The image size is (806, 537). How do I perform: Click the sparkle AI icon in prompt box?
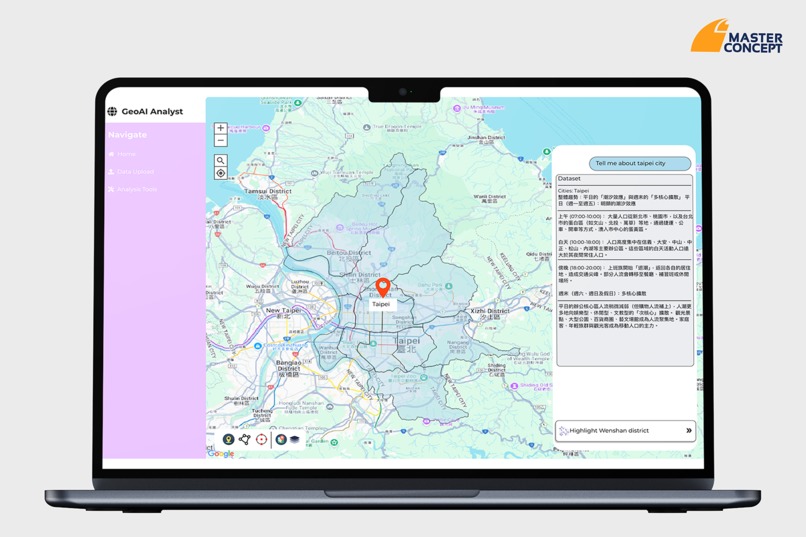(563, 431)
